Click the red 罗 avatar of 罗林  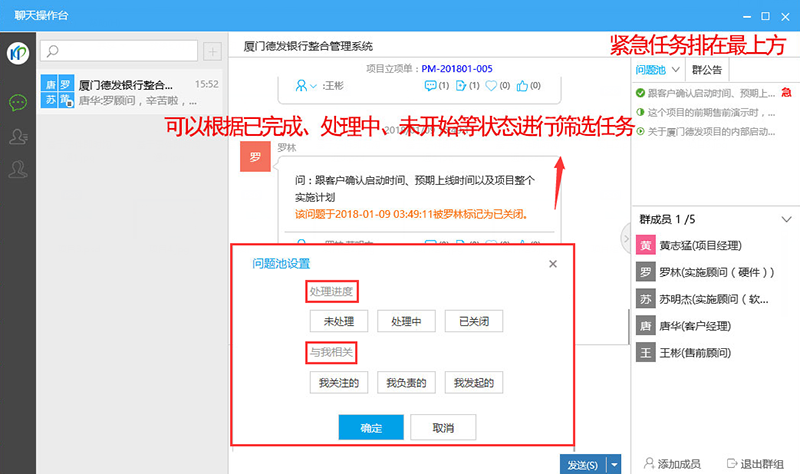[x=255, y=157]
